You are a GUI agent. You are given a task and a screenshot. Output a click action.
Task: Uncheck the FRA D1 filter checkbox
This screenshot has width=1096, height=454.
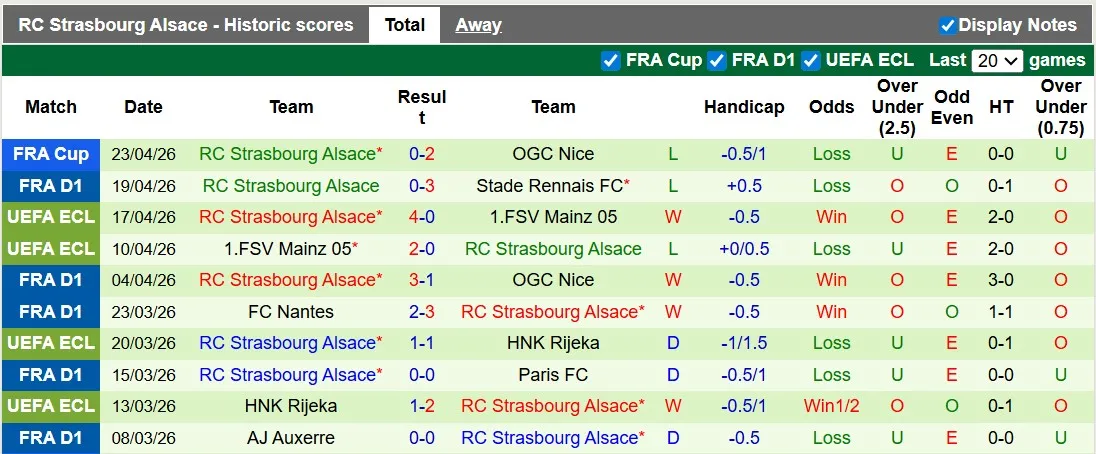[717, 61]
